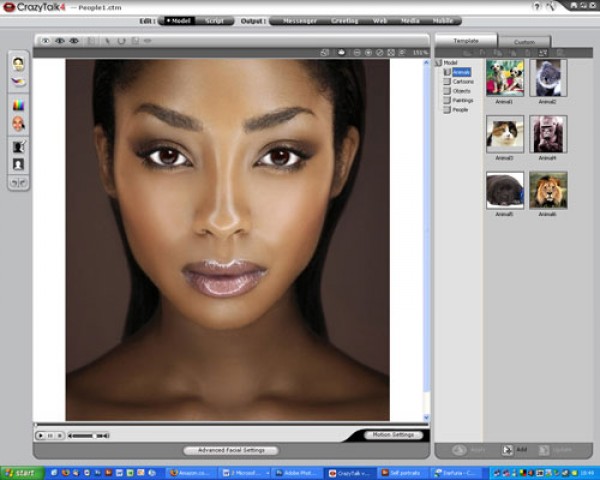Open the Windows Start menu
The width and height of the screenshot is (600, 480).
[x=18, y=472]
